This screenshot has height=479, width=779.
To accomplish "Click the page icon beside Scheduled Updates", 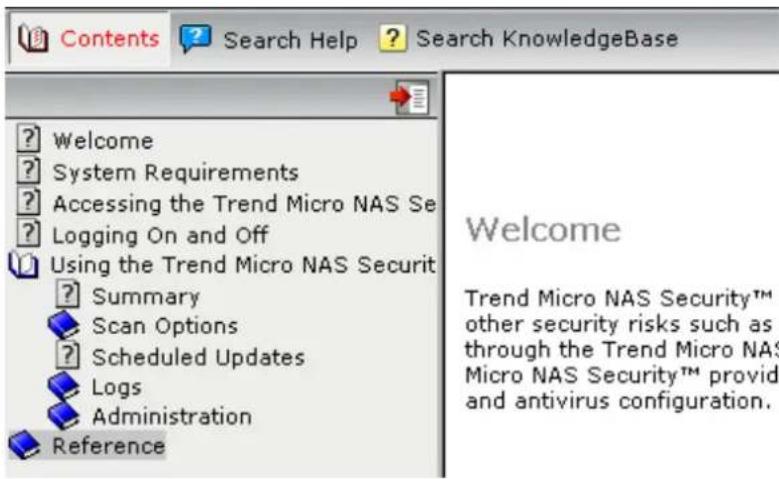I will coord(67,356).
